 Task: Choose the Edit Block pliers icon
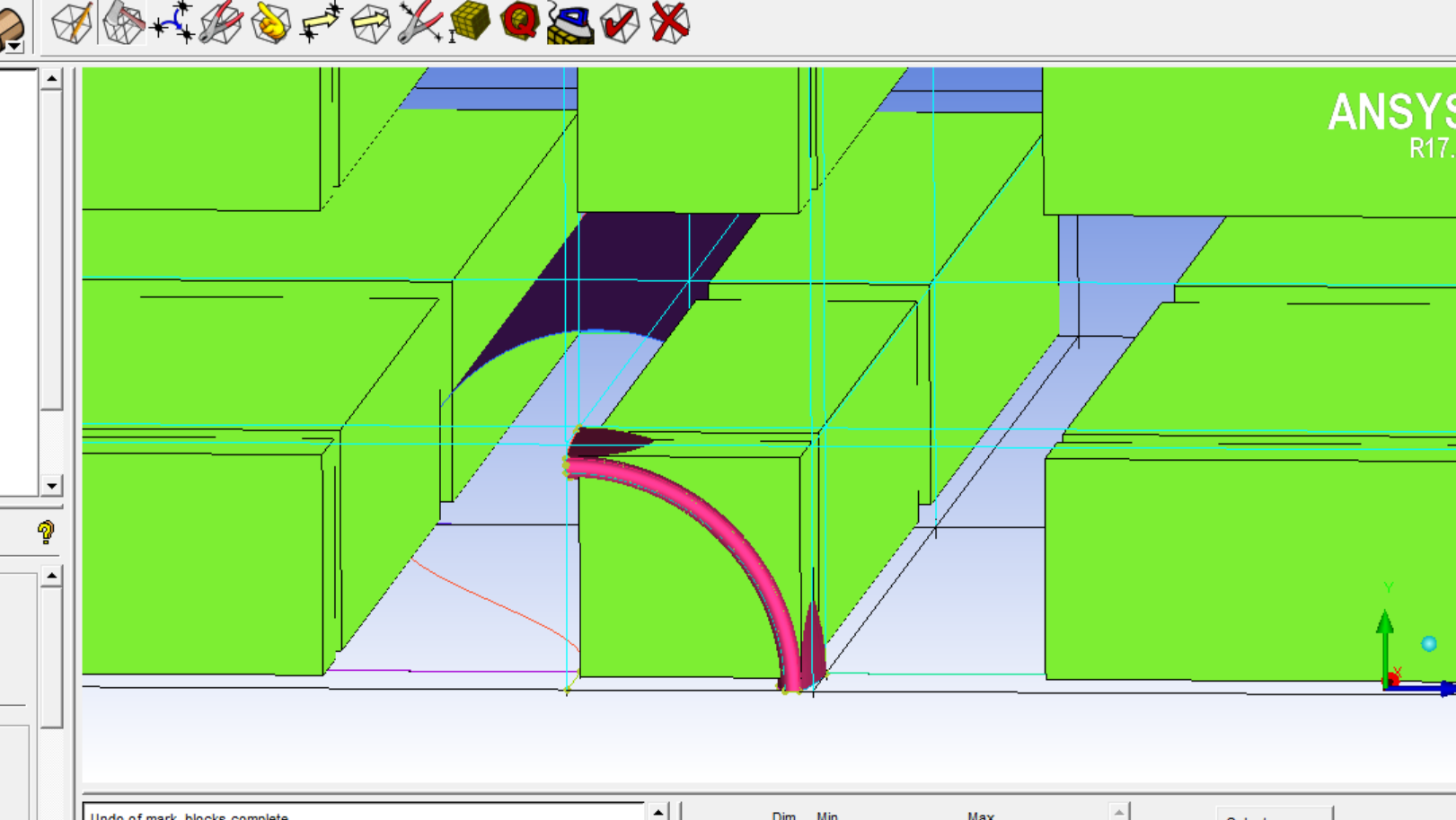(x=221, y=22)
